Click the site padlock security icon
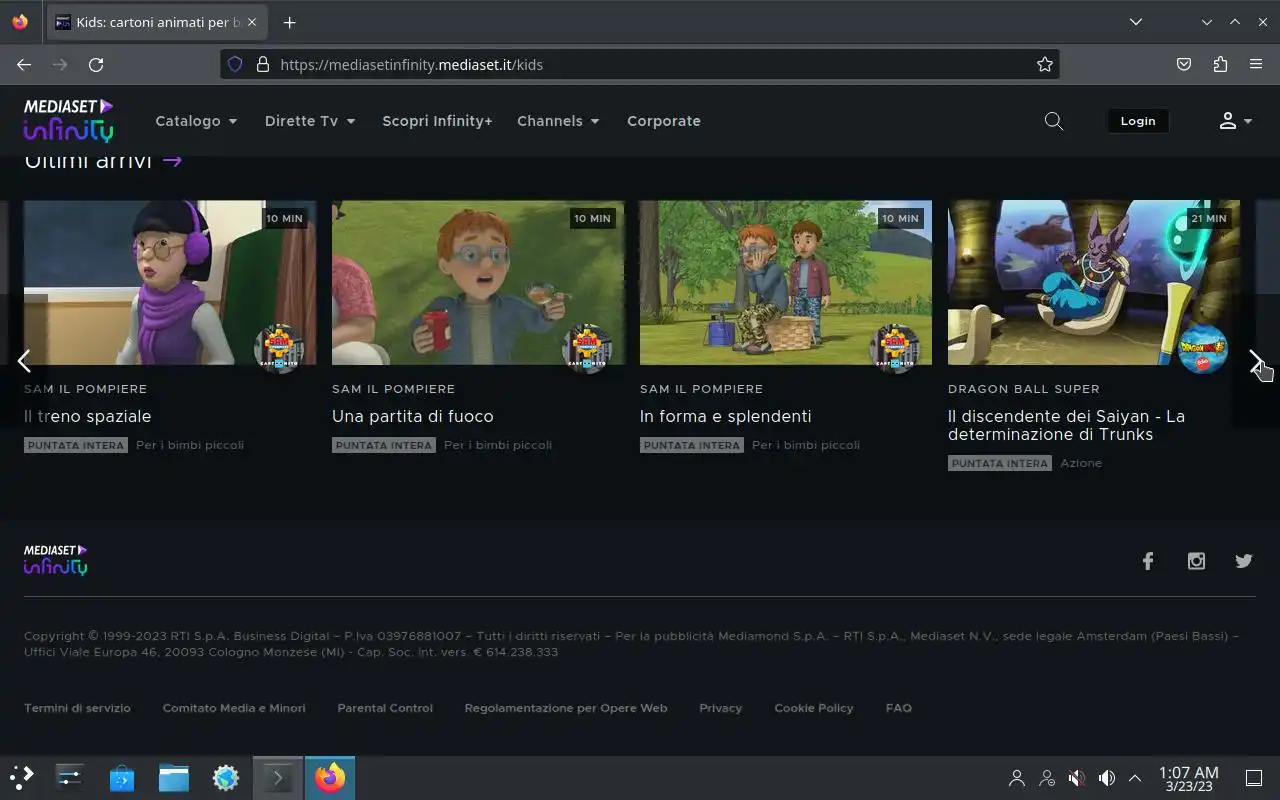The width and height of the screenshot is (1280, 800). pos(263,64)
